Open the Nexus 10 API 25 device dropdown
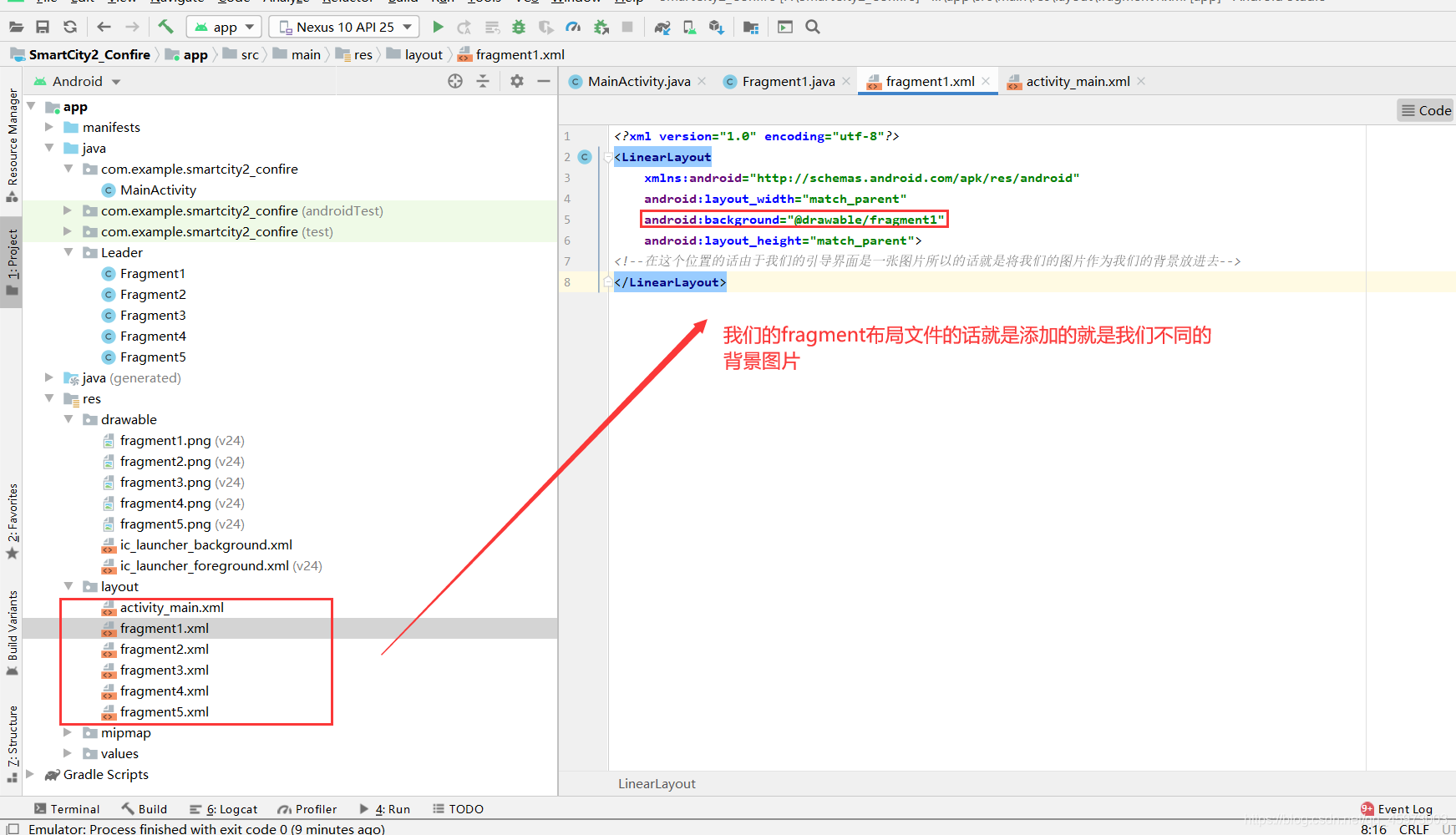The width and height of the screenshot is (1456, 835). [x=343, y=27]
